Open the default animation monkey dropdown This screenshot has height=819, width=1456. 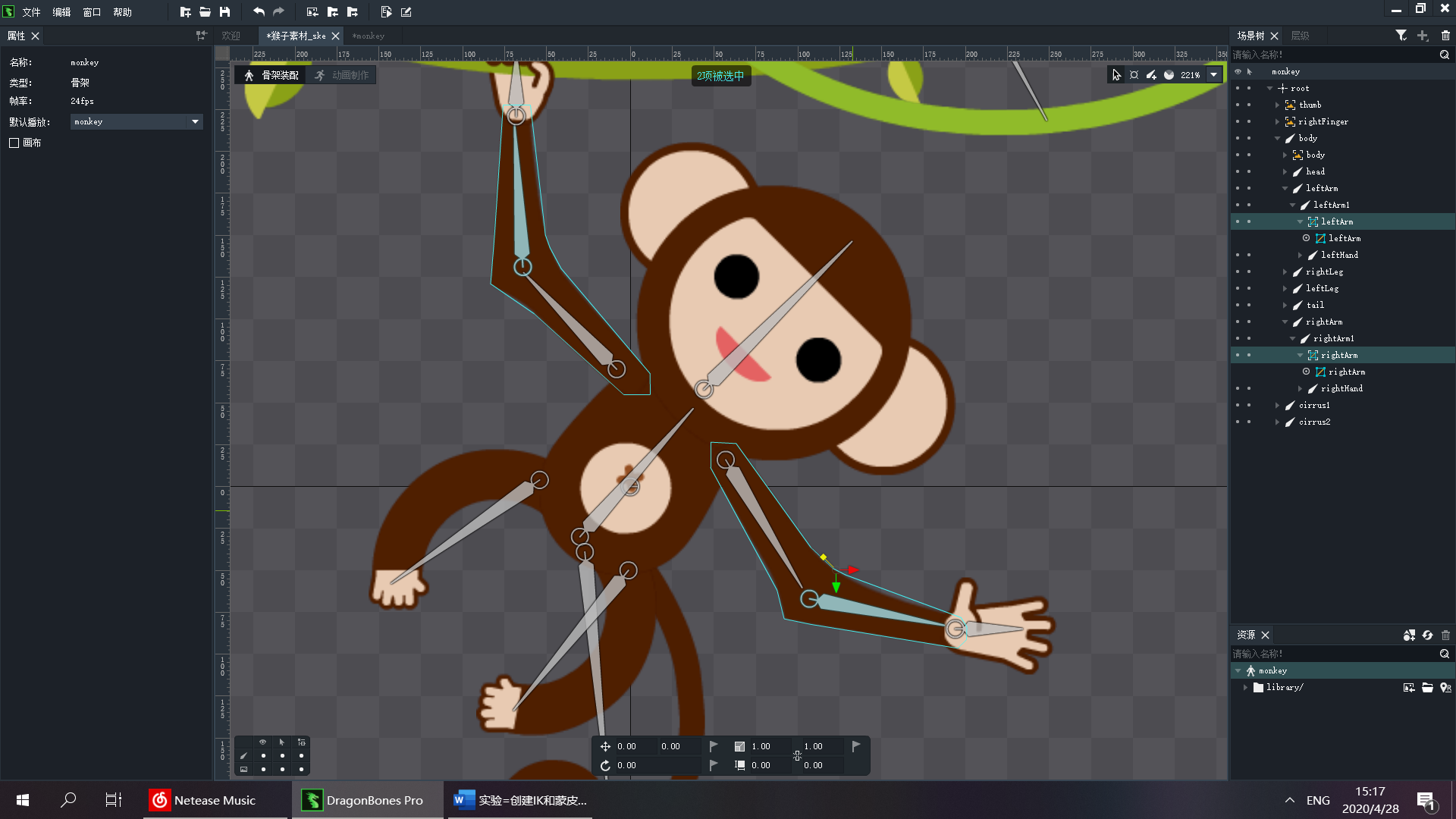click(195, 121)
